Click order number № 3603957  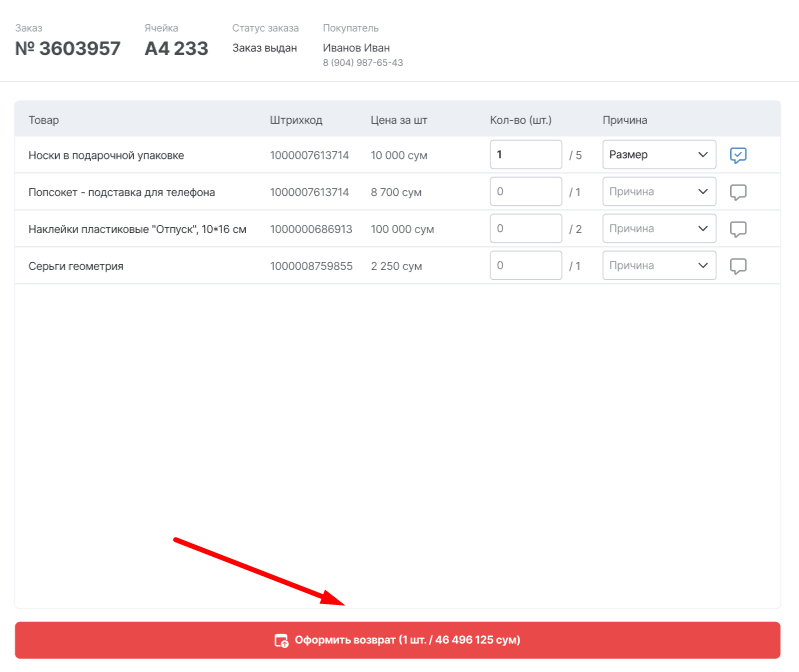[x=68, y=48]
